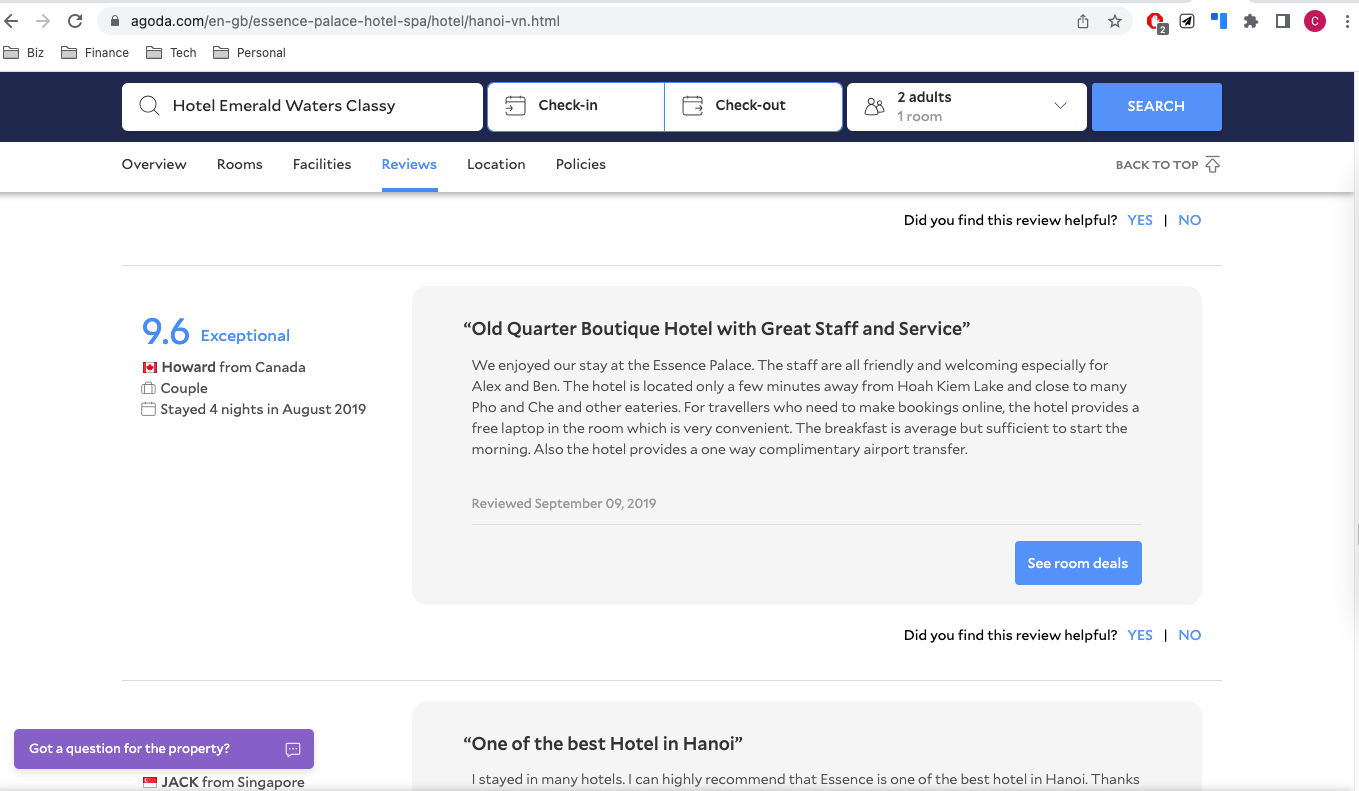Open the black square arrow extension icon

(x=1187, y=21)
